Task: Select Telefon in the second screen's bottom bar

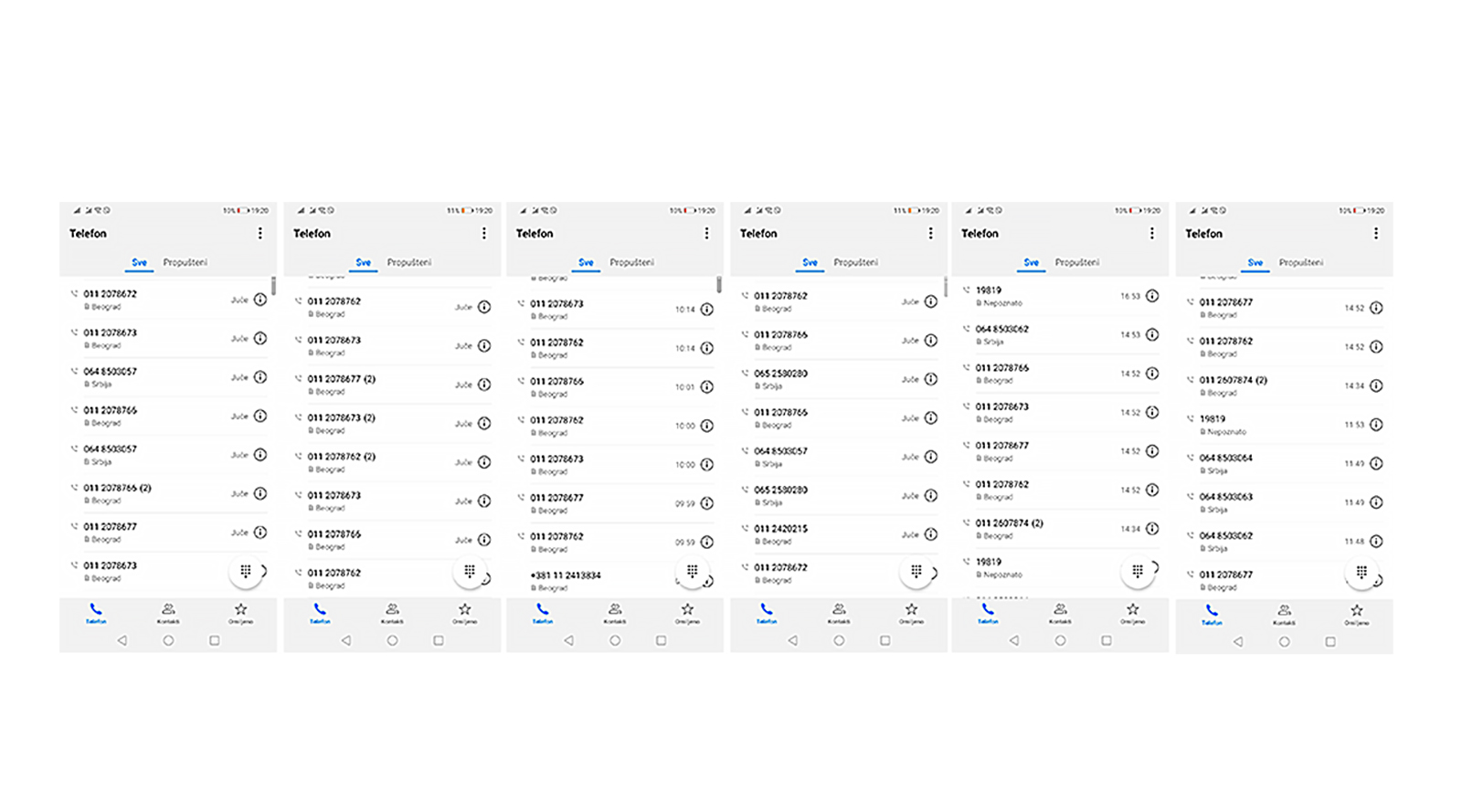Action: (320, 613)
